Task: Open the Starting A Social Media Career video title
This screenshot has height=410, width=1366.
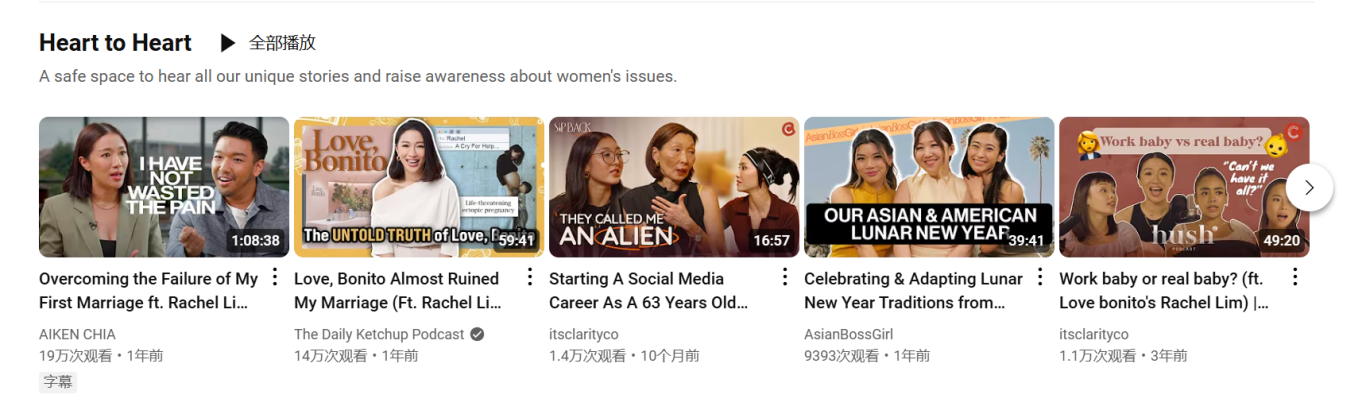Action: [648, 290]
